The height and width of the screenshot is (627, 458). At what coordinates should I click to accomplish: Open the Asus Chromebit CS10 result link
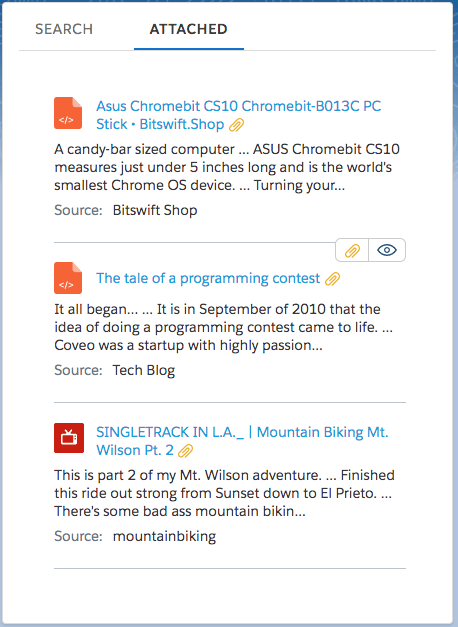238,115
